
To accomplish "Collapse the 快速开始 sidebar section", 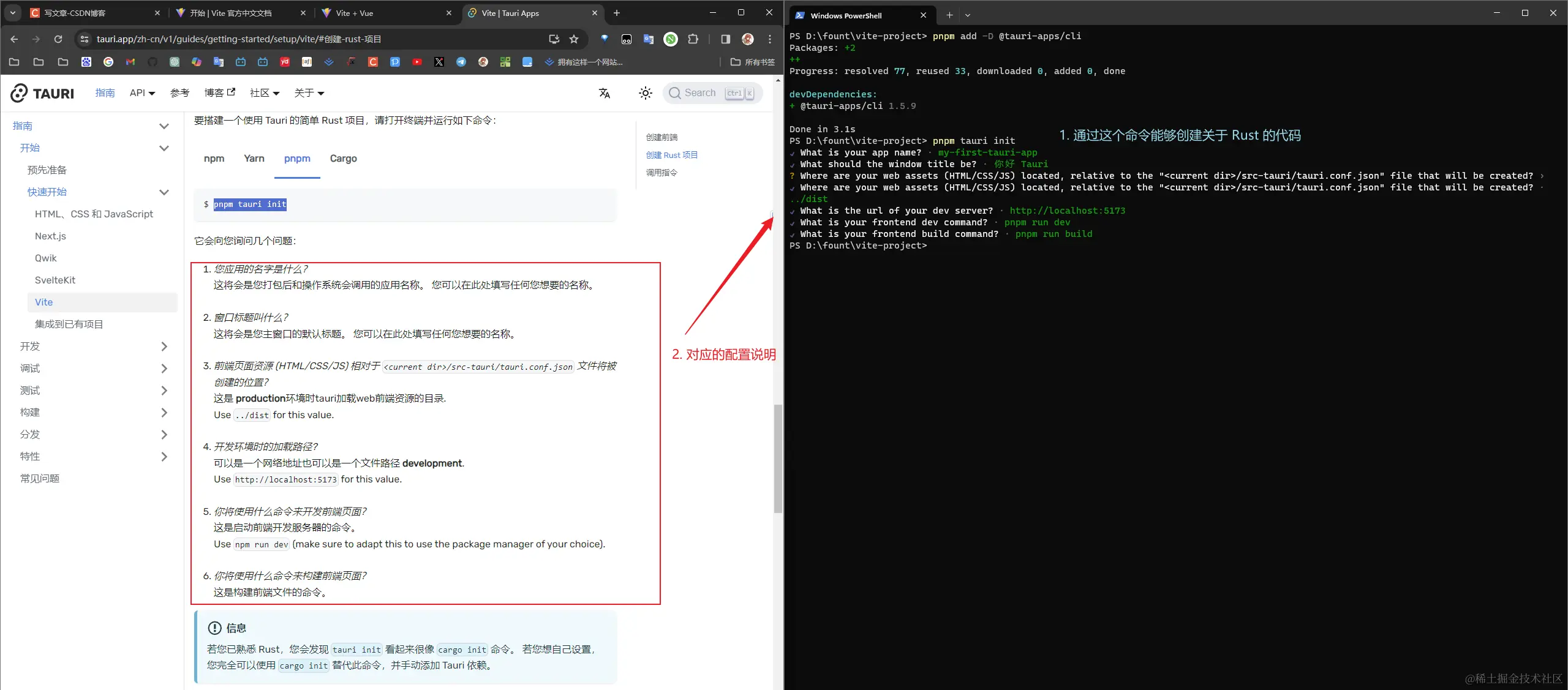I will click(164, 192).
